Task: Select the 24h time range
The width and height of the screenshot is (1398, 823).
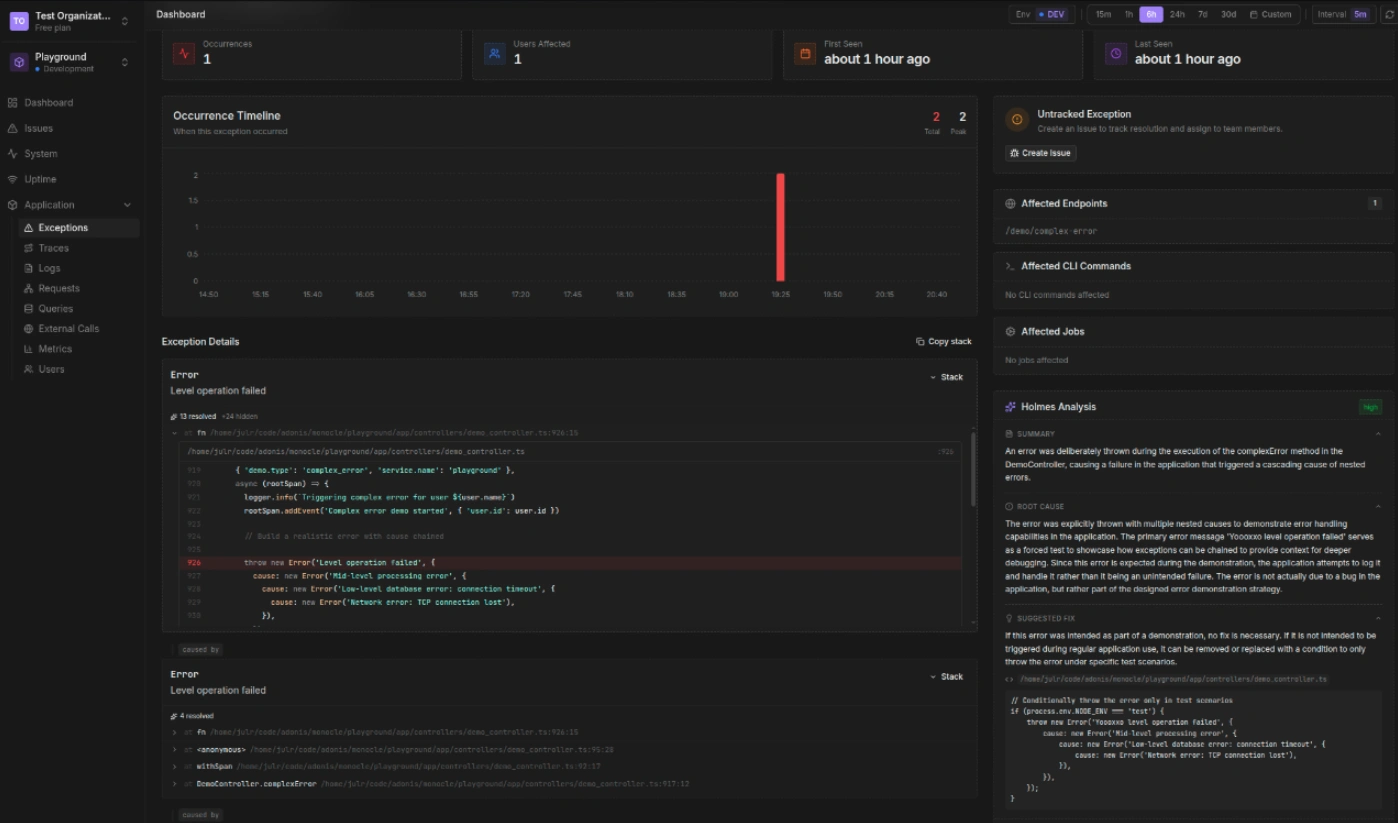Action: 1176,14
